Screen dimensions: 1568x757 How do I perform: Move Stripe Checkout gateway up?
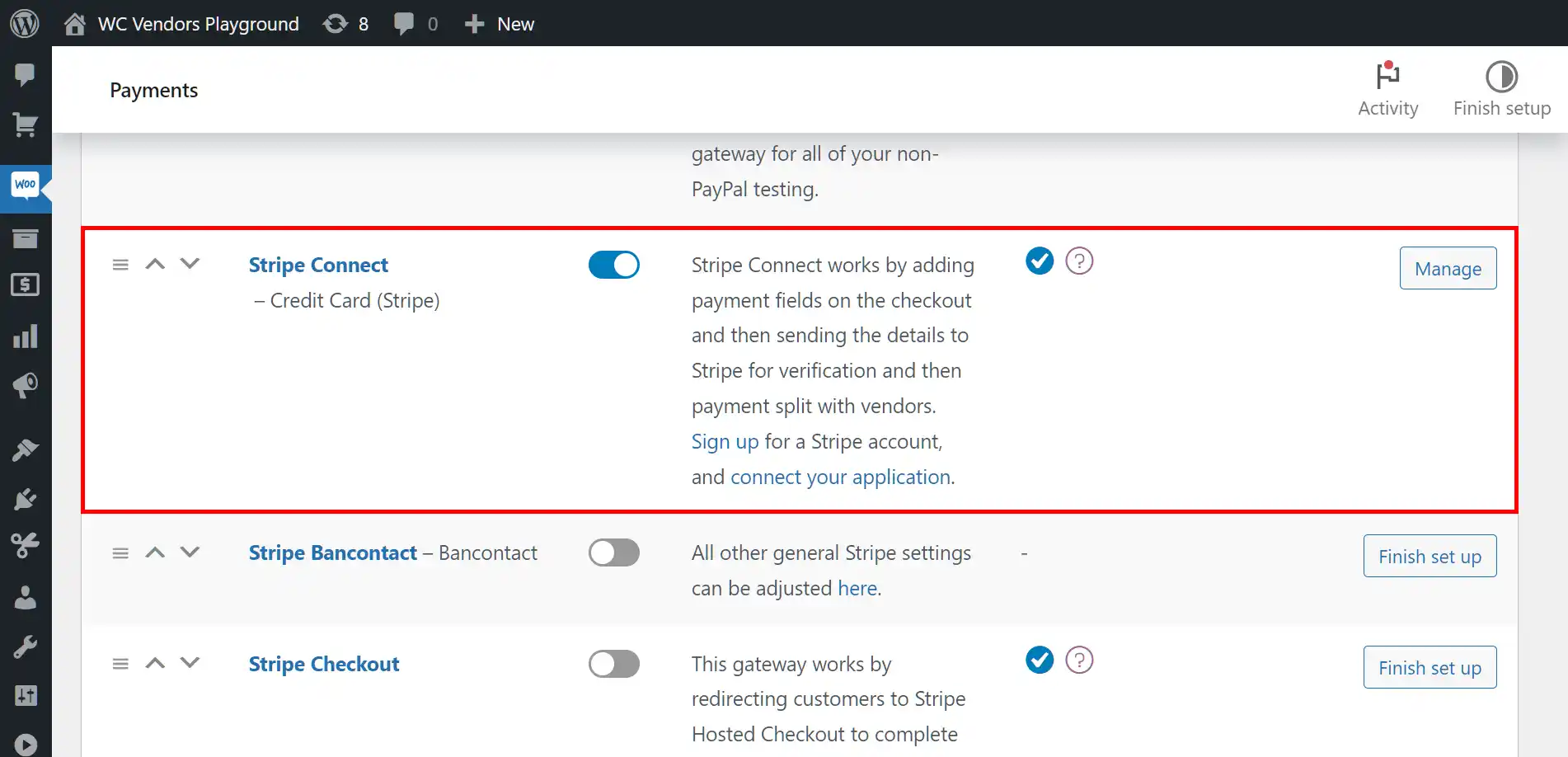(x=155, y=663)
